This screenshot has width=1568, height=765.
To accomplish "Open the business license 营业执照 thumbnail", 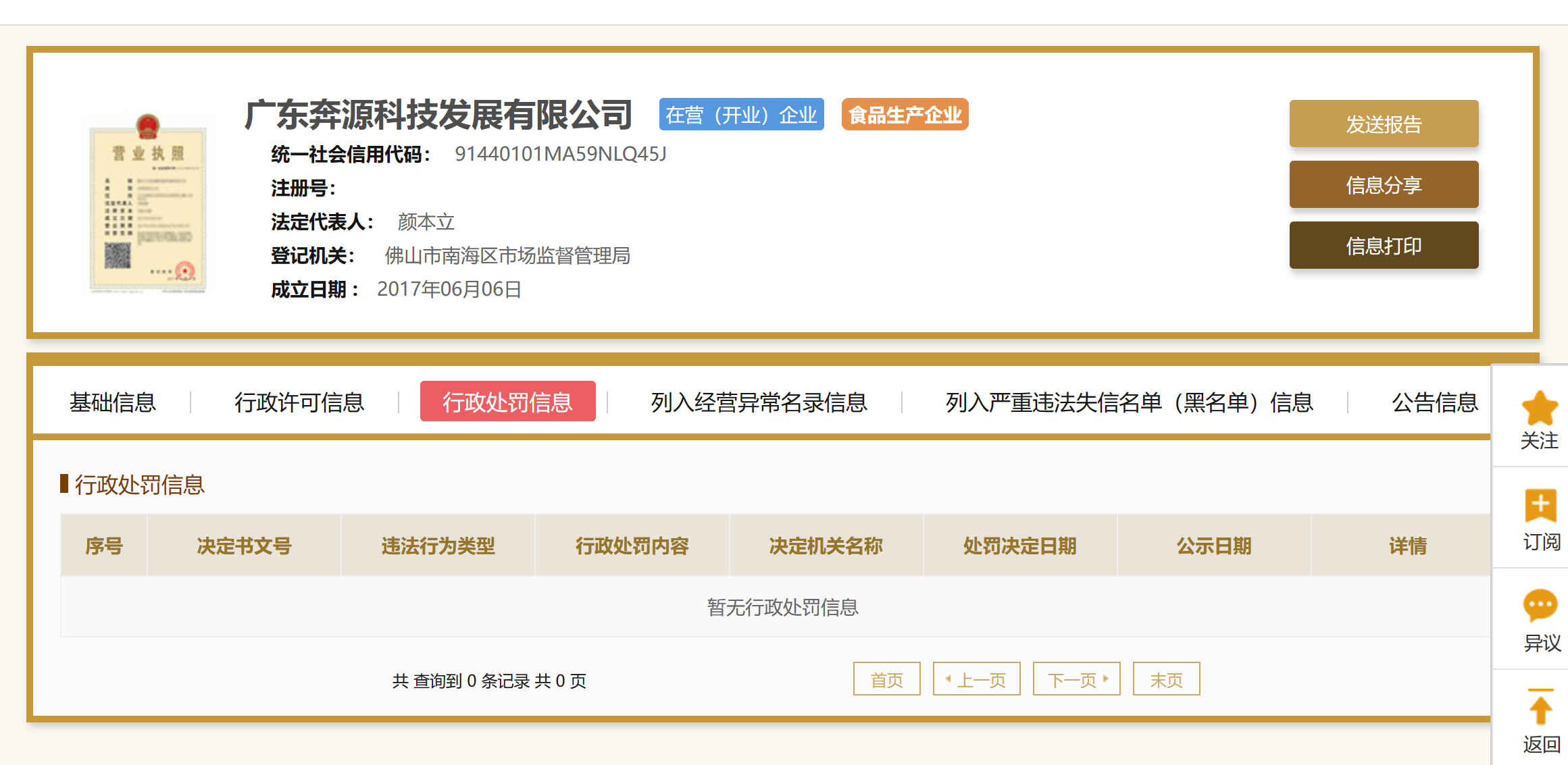I will (x=147, y=203).
